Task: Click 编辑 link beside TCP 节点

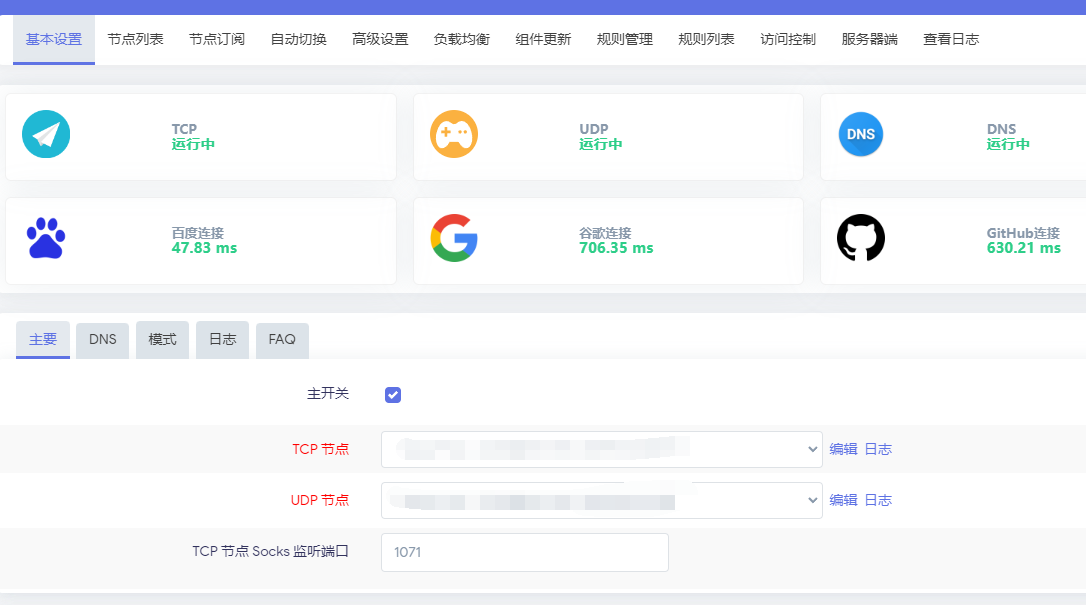Action: click(x=843, y=449)
